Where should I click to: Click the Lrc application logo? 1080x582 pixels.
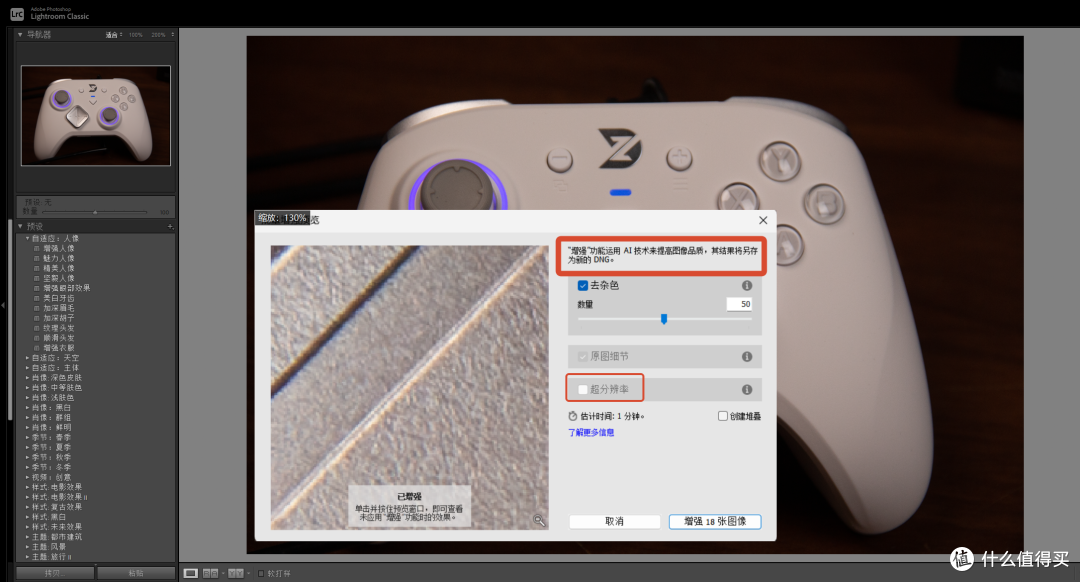tap(17, 14)
